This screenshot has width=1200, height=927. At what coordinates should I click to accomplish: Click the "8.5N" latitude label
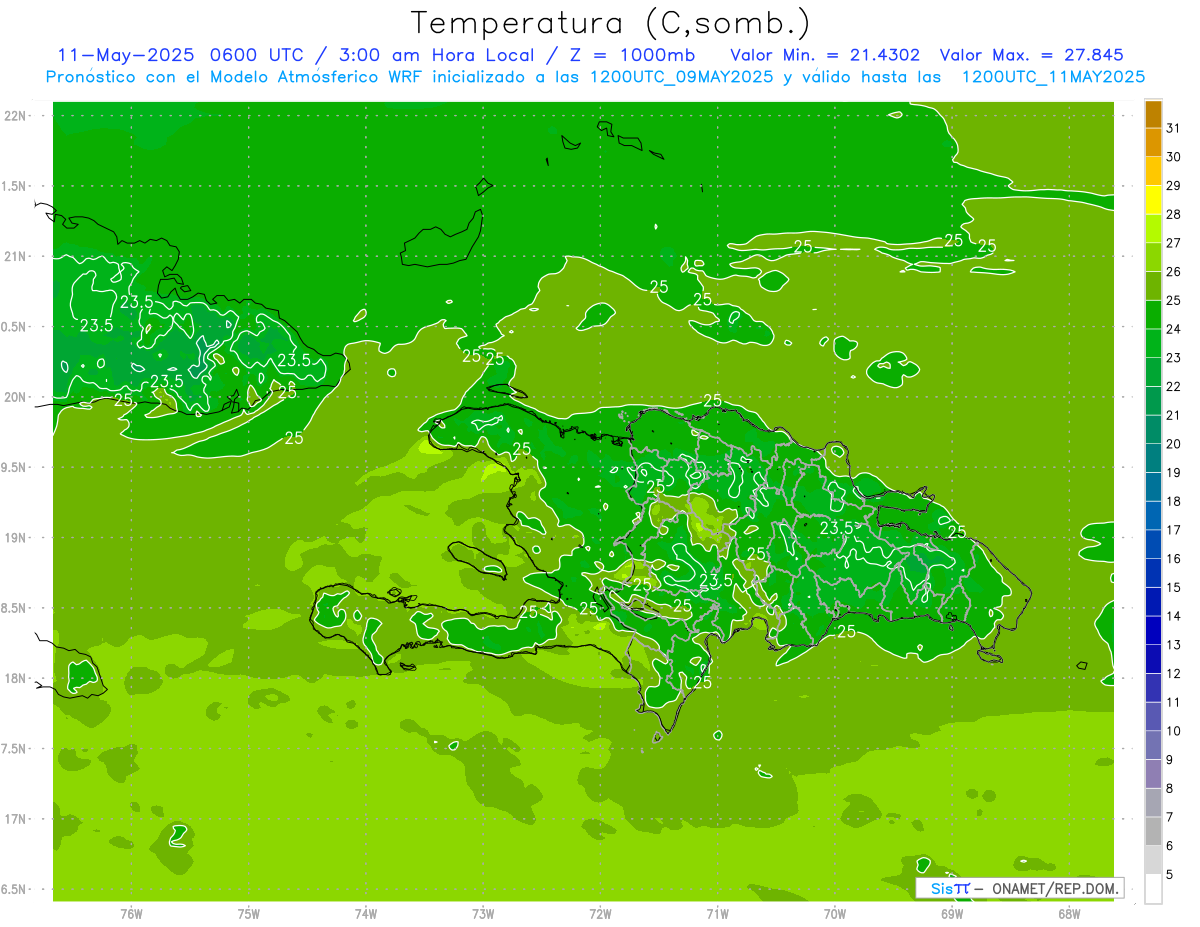pos(15,608)
